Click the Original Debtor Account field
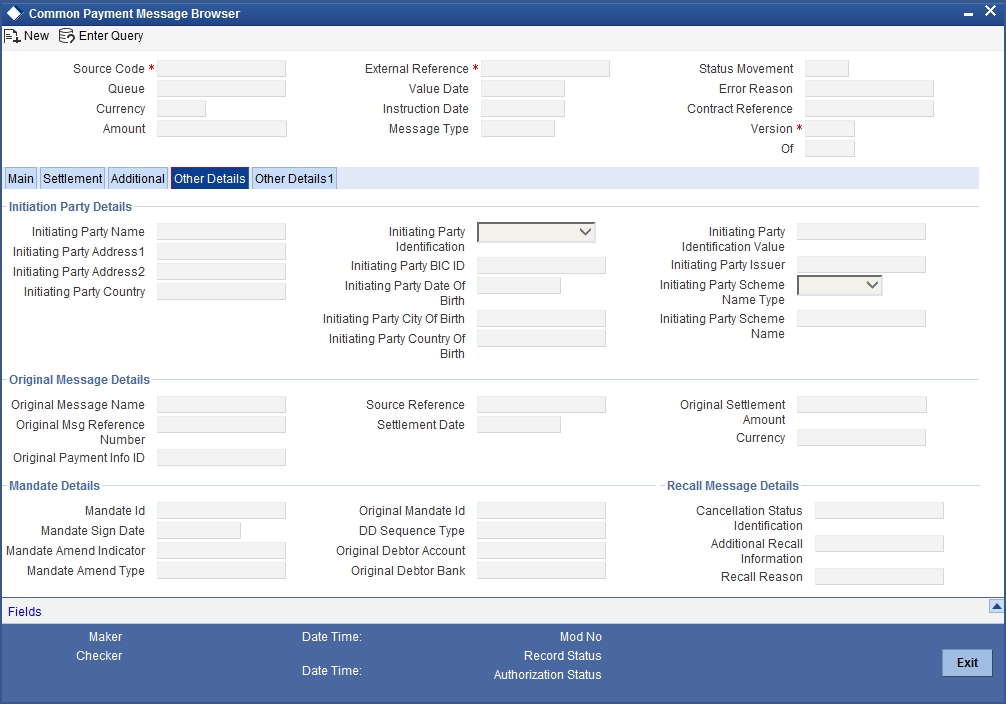Screen dimensions: 1006x704 pyautogui.click(x=541, y=551)
